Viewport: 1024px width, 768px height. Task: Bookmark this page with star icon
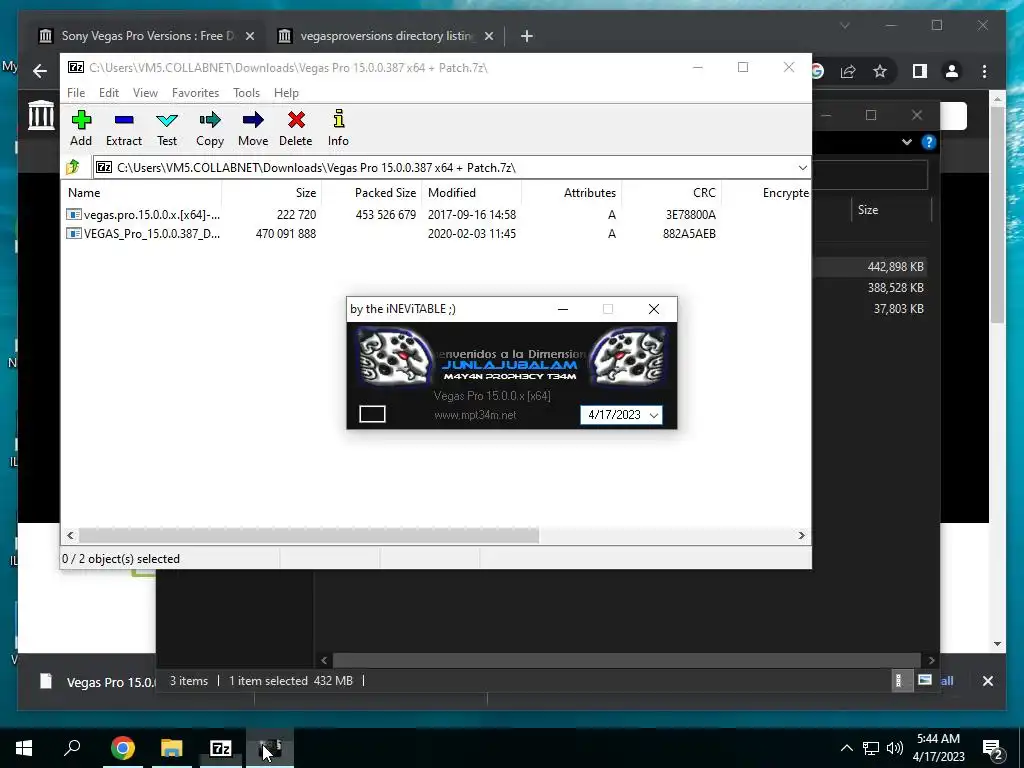(x=880, y=71)
